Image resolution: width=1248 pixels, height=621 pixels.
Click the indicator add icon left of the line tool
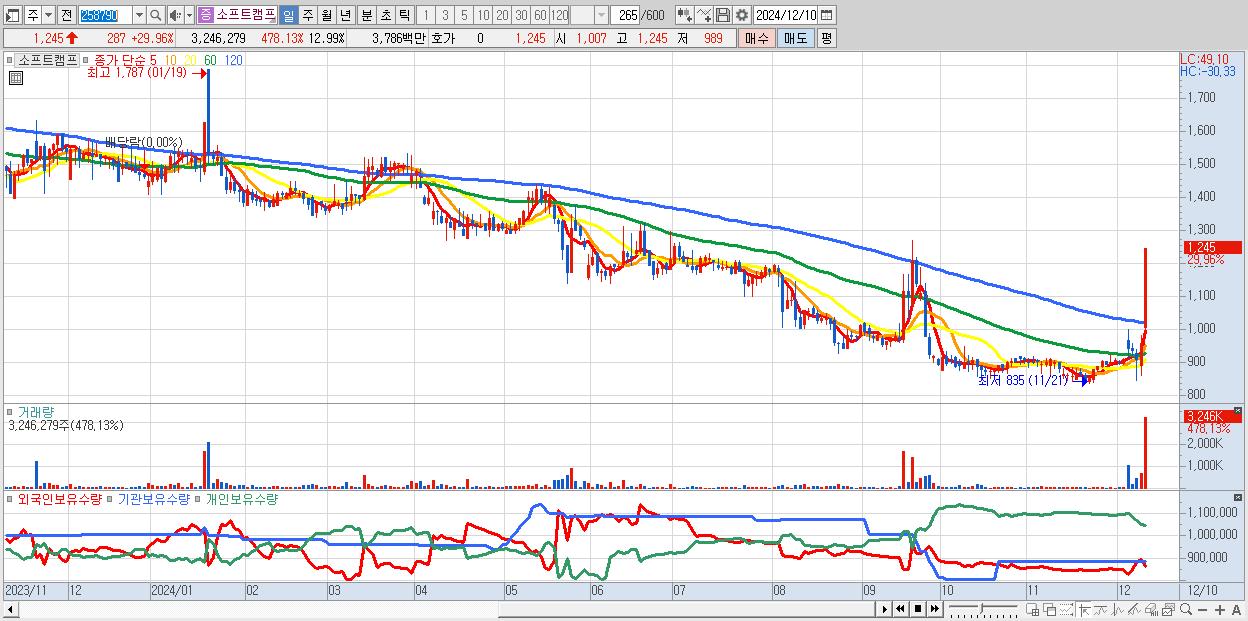[x=685, y=15]
